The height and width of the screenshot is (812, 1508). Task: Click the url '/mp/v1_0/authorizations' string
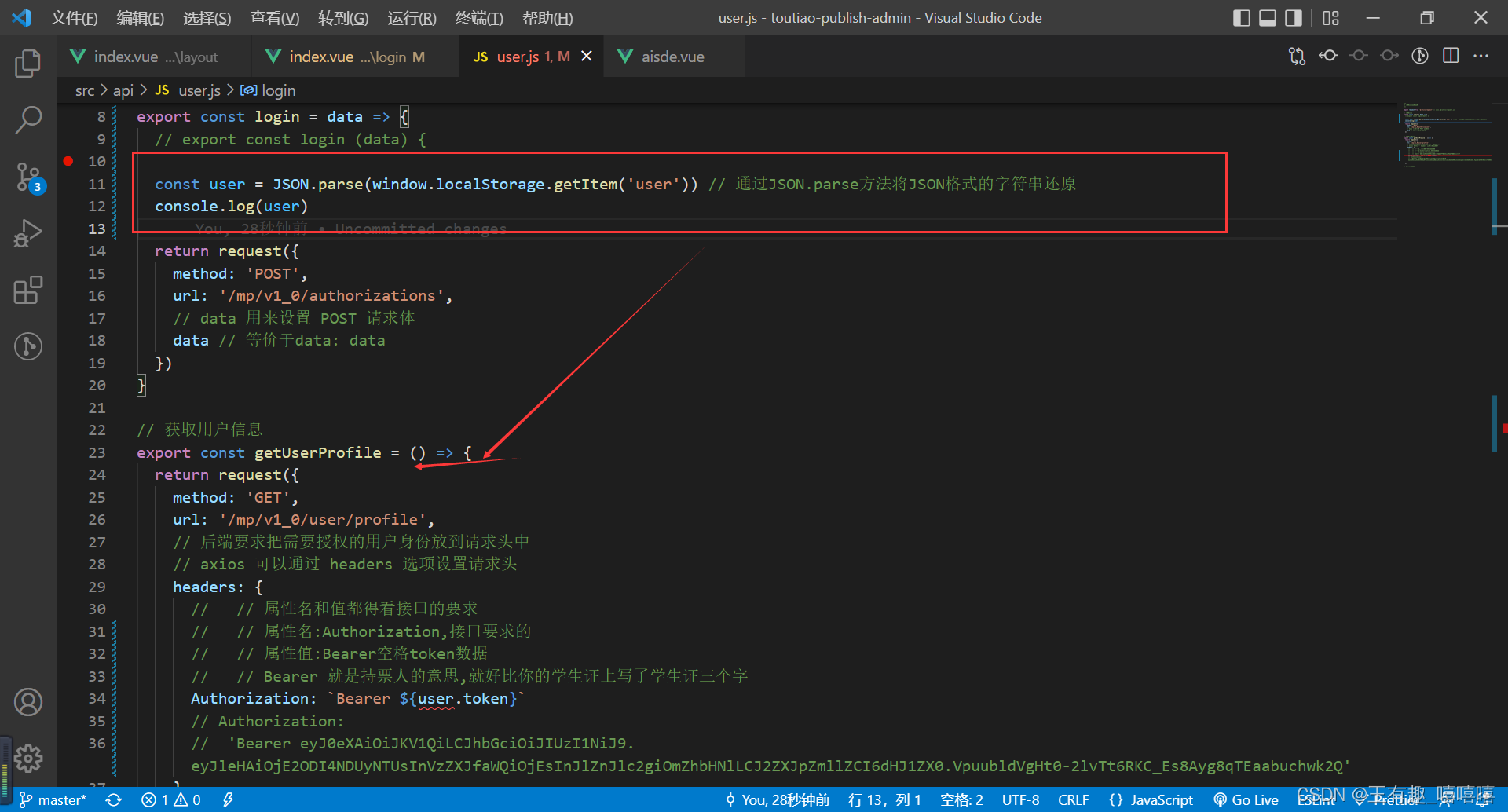tap(331, 295)
